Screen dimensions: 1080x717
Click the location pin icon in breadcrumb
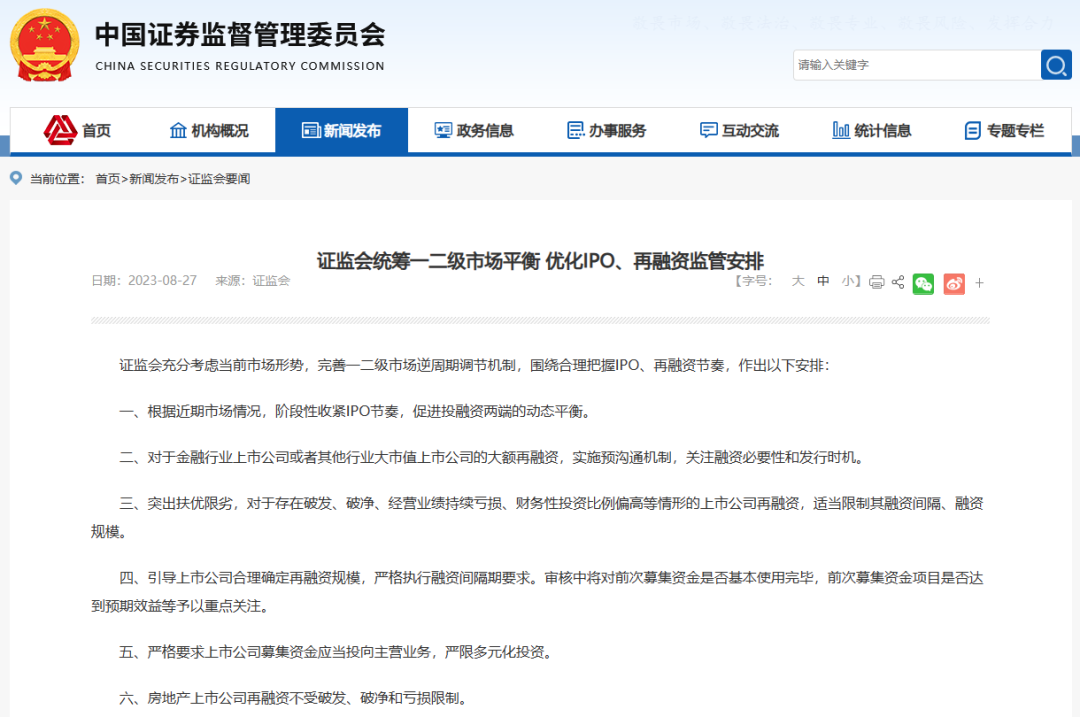pyautogui.click(x=16, y=178)
